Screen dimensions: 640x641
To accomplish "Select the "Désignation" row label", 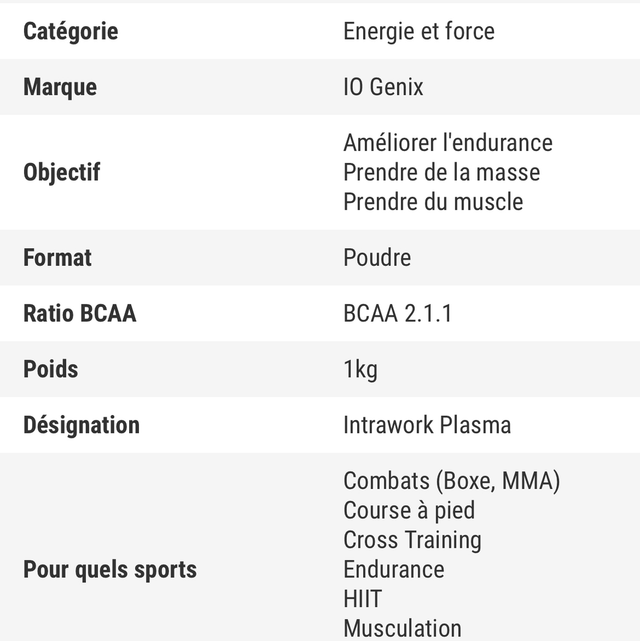I will tap(81, 425).
